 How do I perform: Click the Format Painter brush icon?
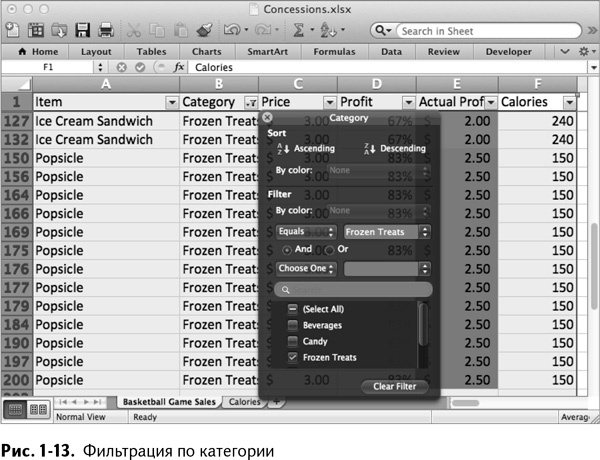(x=203, y=31)
